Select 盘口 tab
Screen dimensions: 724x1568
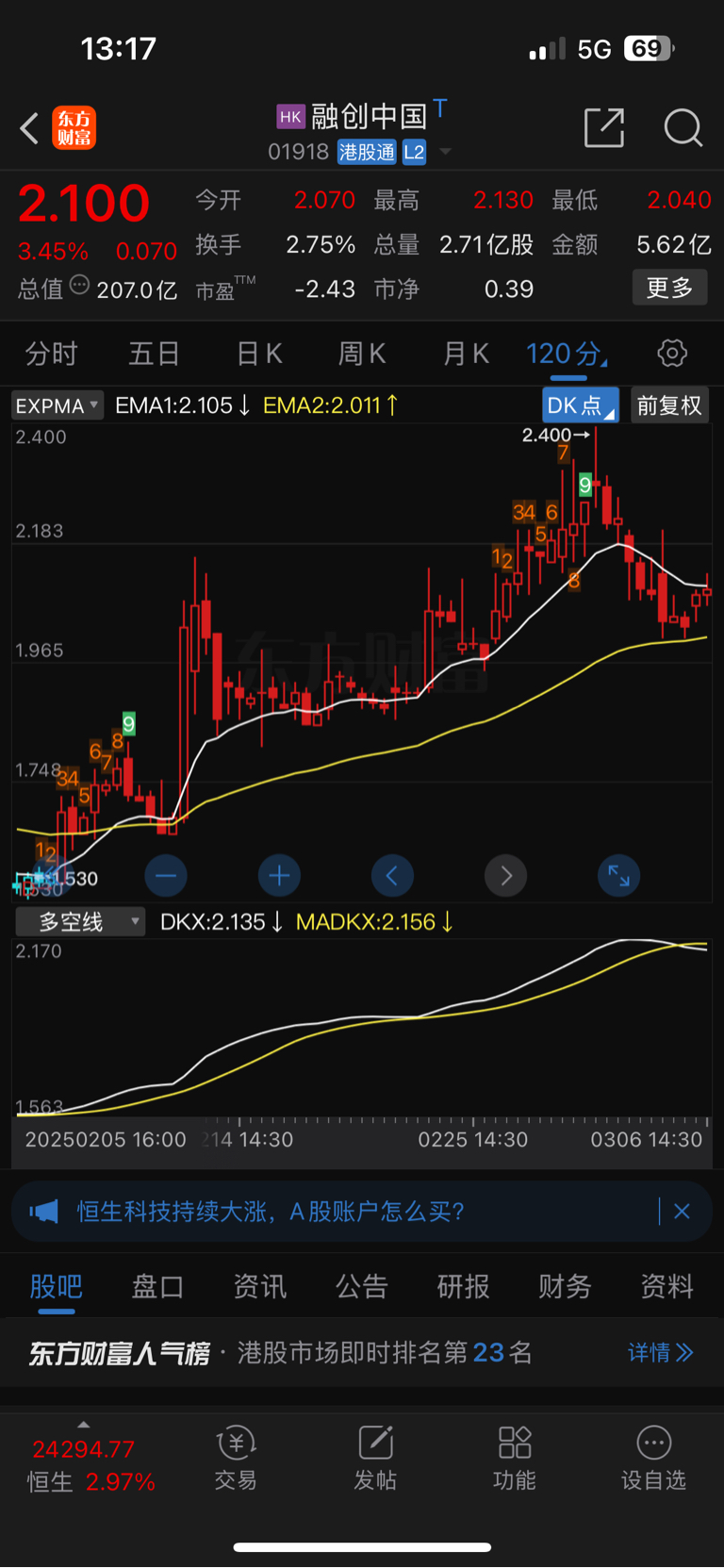click(157, 1286)
